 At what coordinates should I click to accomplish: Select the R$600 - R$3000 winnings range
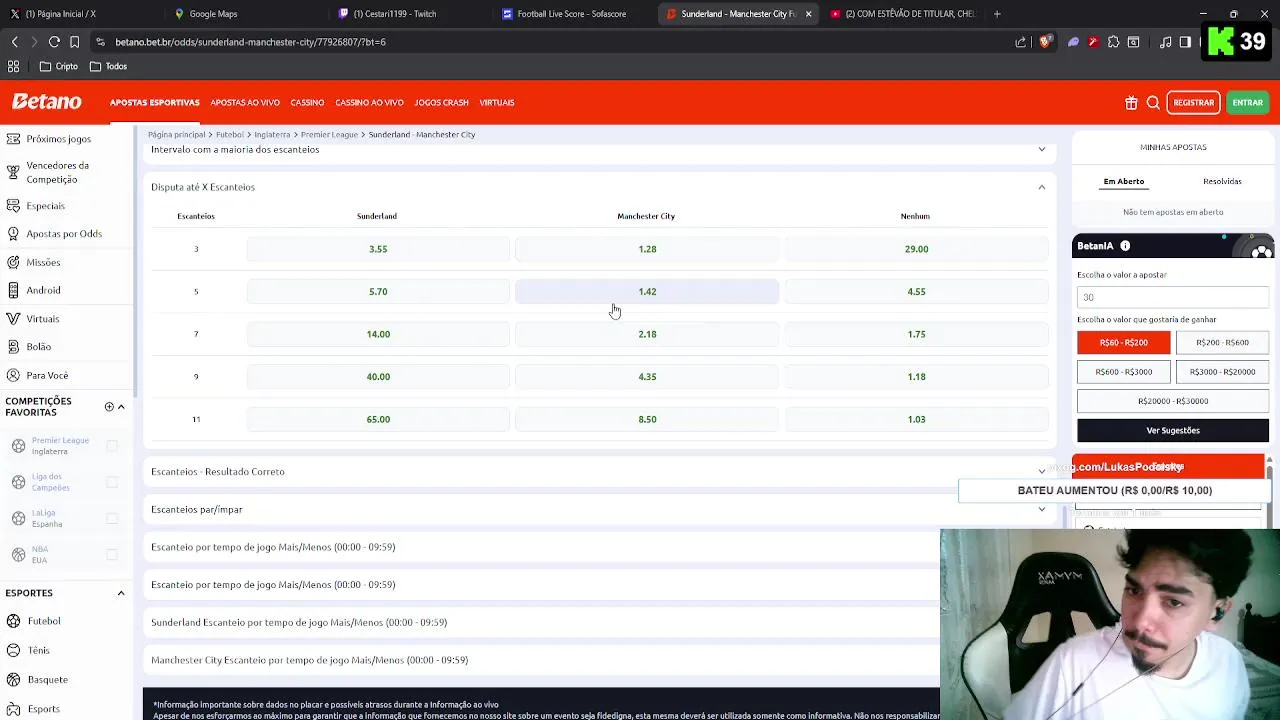pos(1123,372)
